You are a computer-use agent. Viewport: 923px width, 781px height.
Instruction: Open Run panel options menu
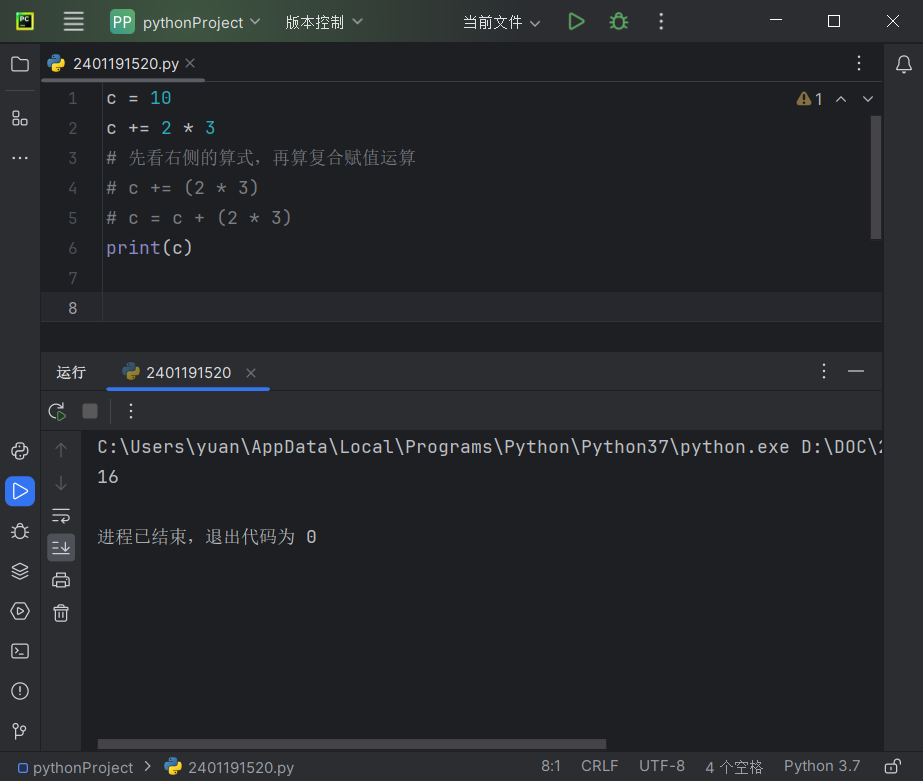click(824, 371)
